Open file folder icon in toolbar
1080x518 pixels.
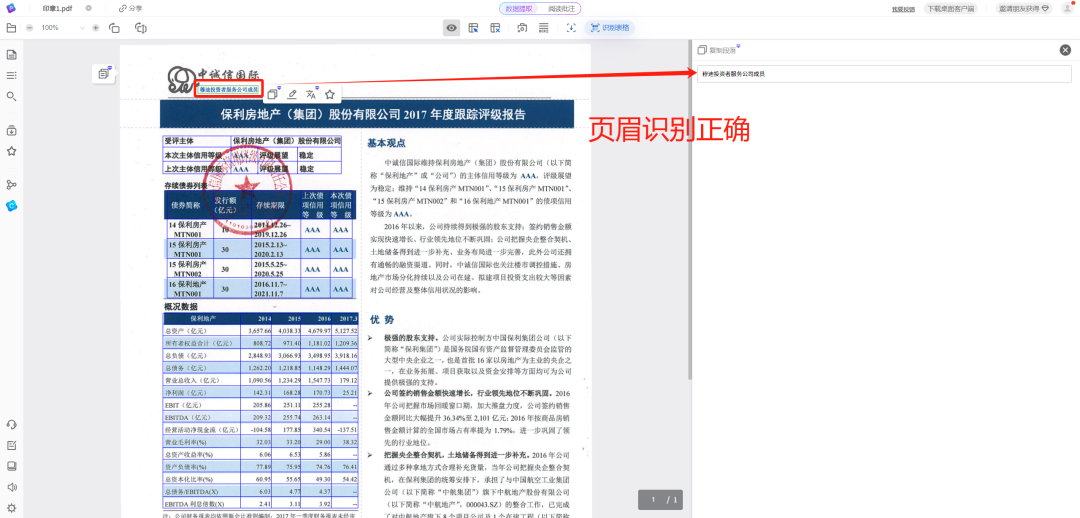(11, 28)
